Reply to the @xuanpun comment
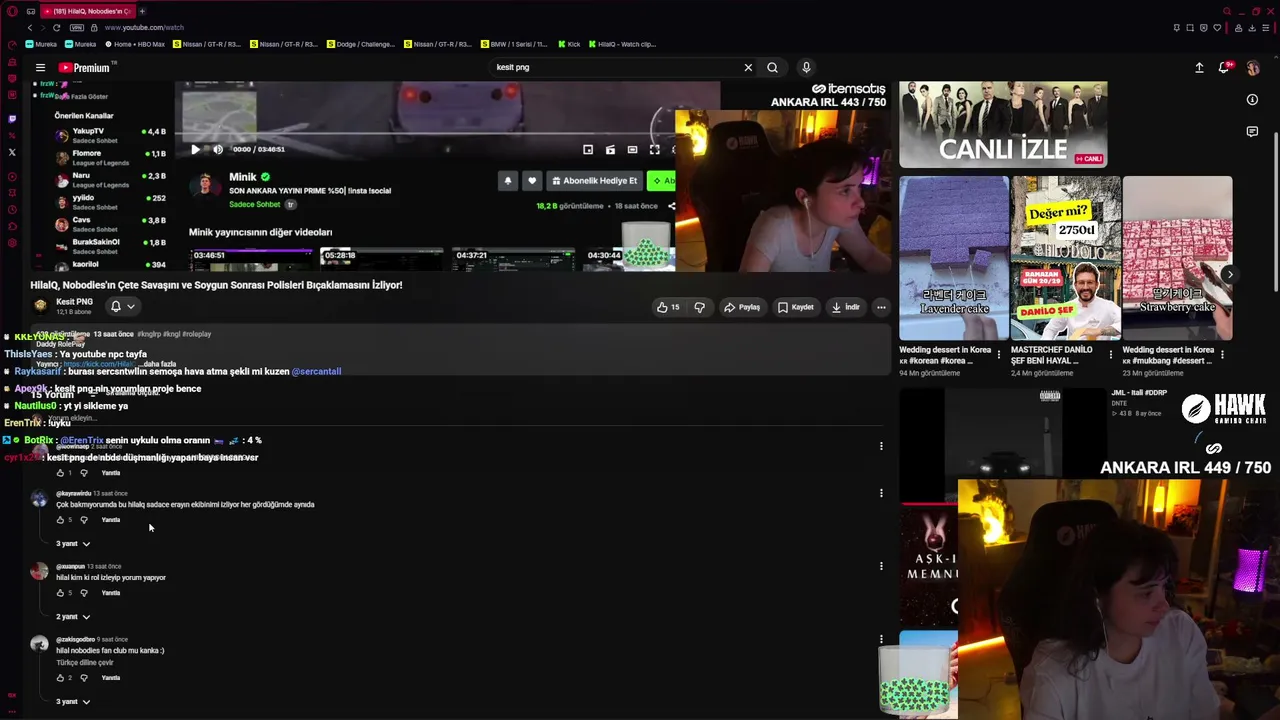The height and width of the screenshot is (720, 1280). click(x=111, y=593)
